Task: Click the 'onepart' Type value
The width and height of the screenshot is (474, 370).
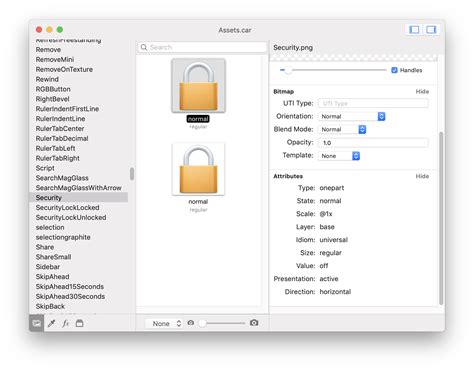Action: [332, 188]
